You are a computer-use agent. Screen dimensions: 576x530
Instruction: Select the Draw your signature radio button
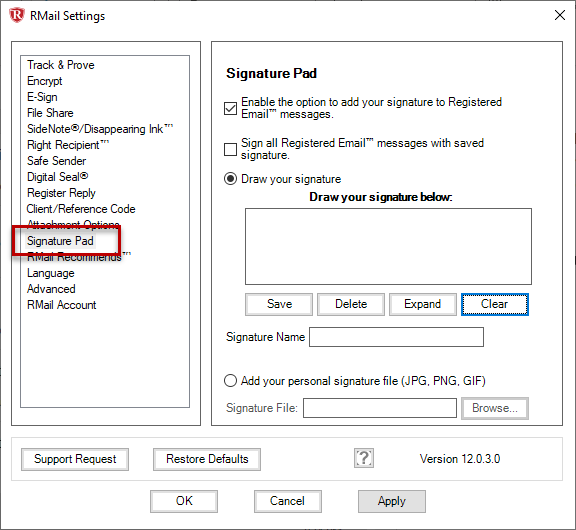(x=230, y=179)
